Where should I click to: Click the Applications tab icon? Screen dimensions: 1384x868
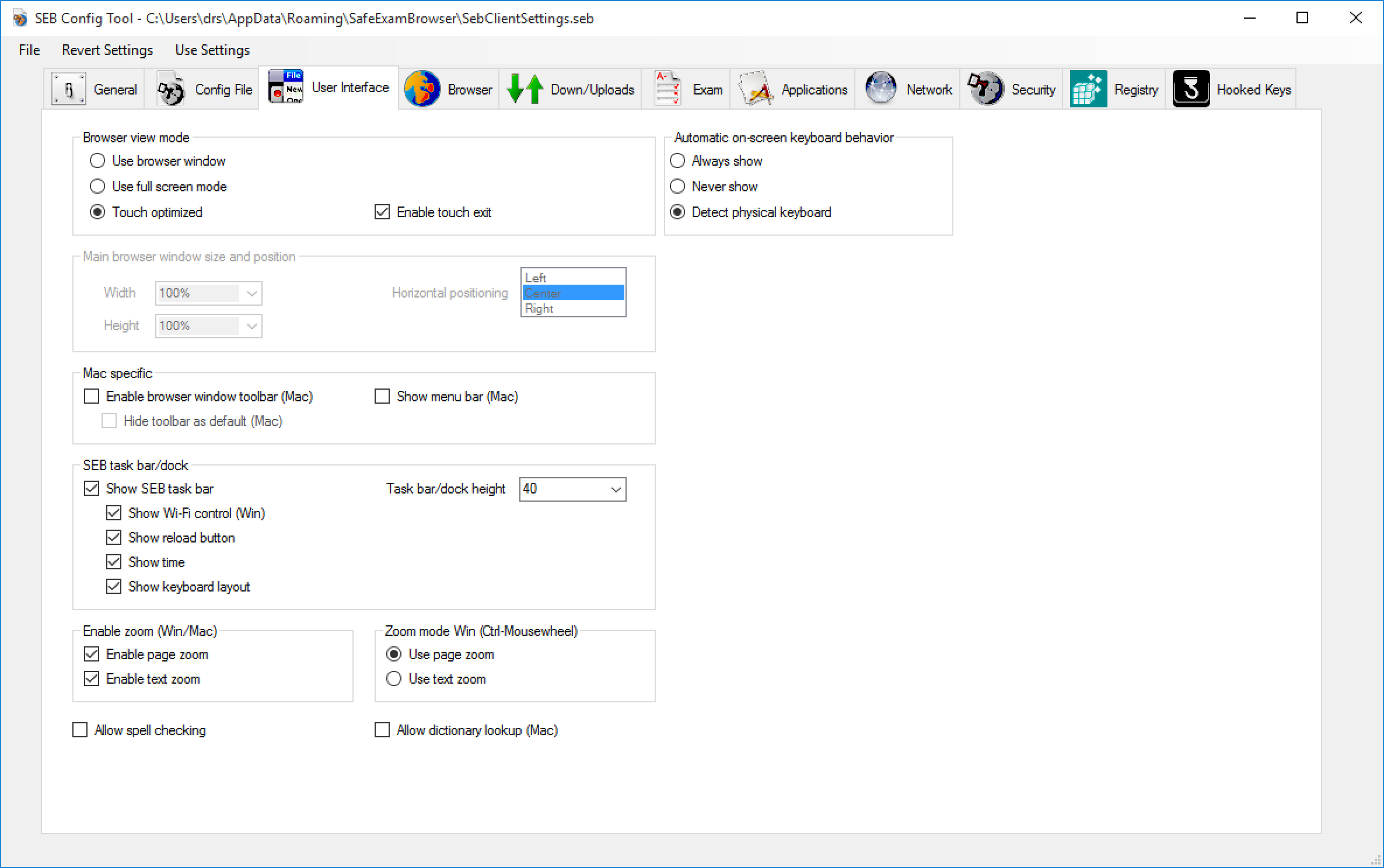click(x=756, y=89)
